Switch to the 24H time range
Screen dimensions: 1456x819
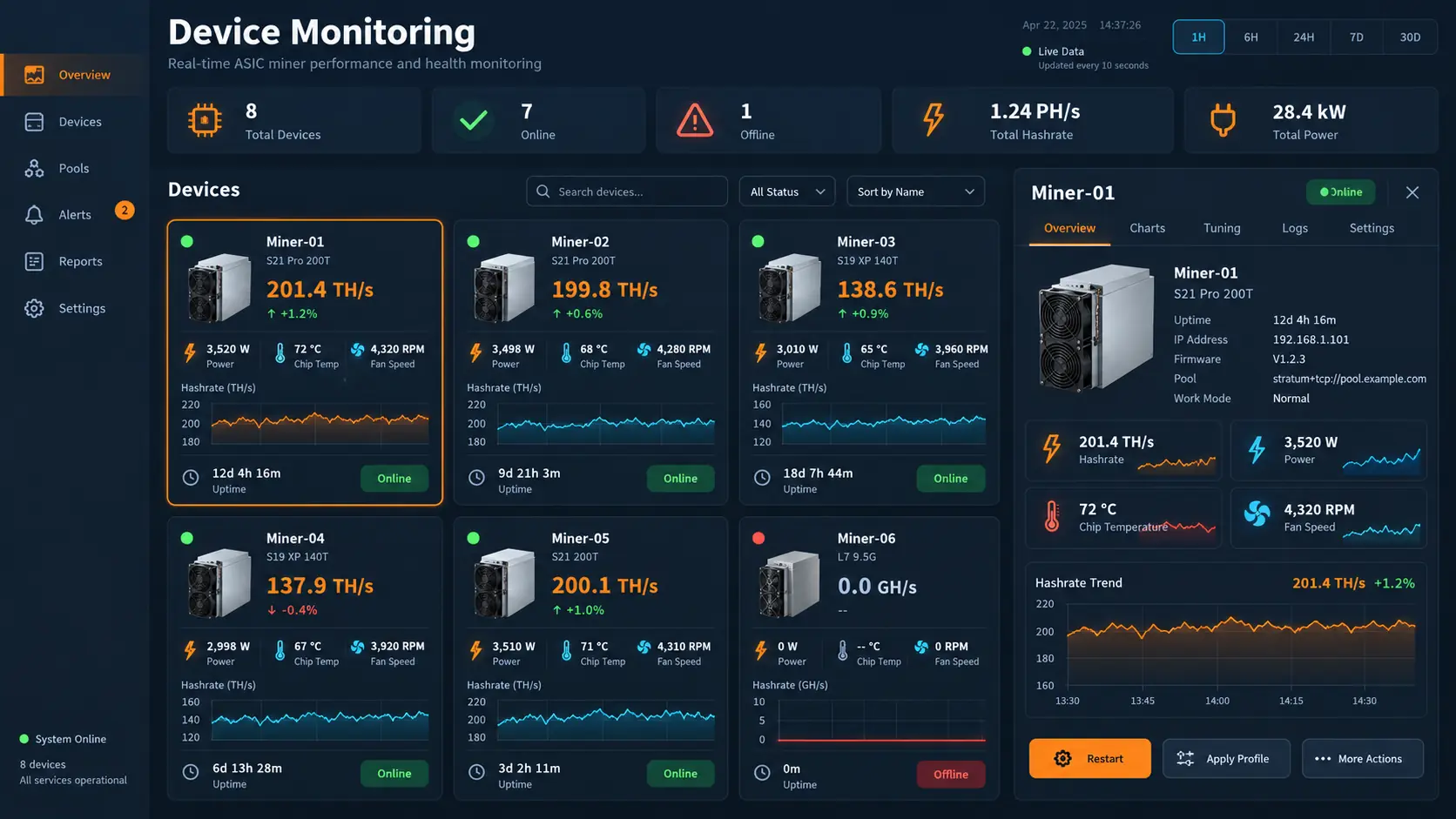(1304, 37)
